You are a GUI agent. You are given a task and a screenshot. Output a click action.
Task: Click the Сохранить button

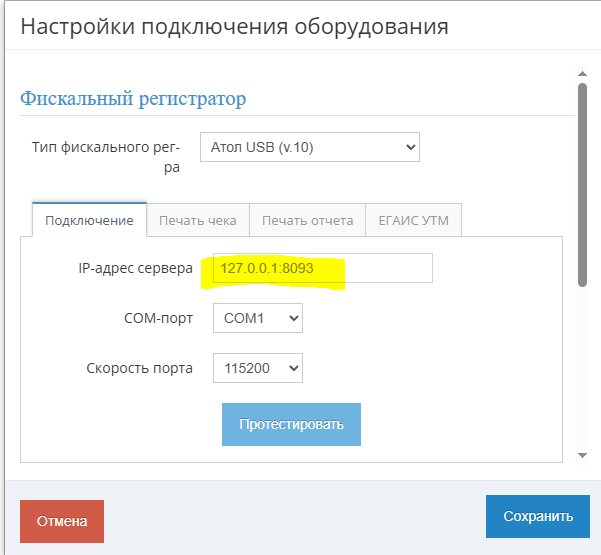(538, 516)
